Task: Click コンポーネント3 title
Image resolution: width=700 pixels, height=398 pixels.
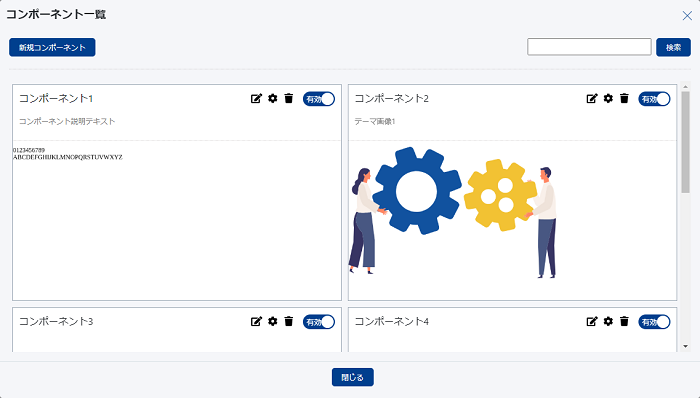Action: [56, 321]
